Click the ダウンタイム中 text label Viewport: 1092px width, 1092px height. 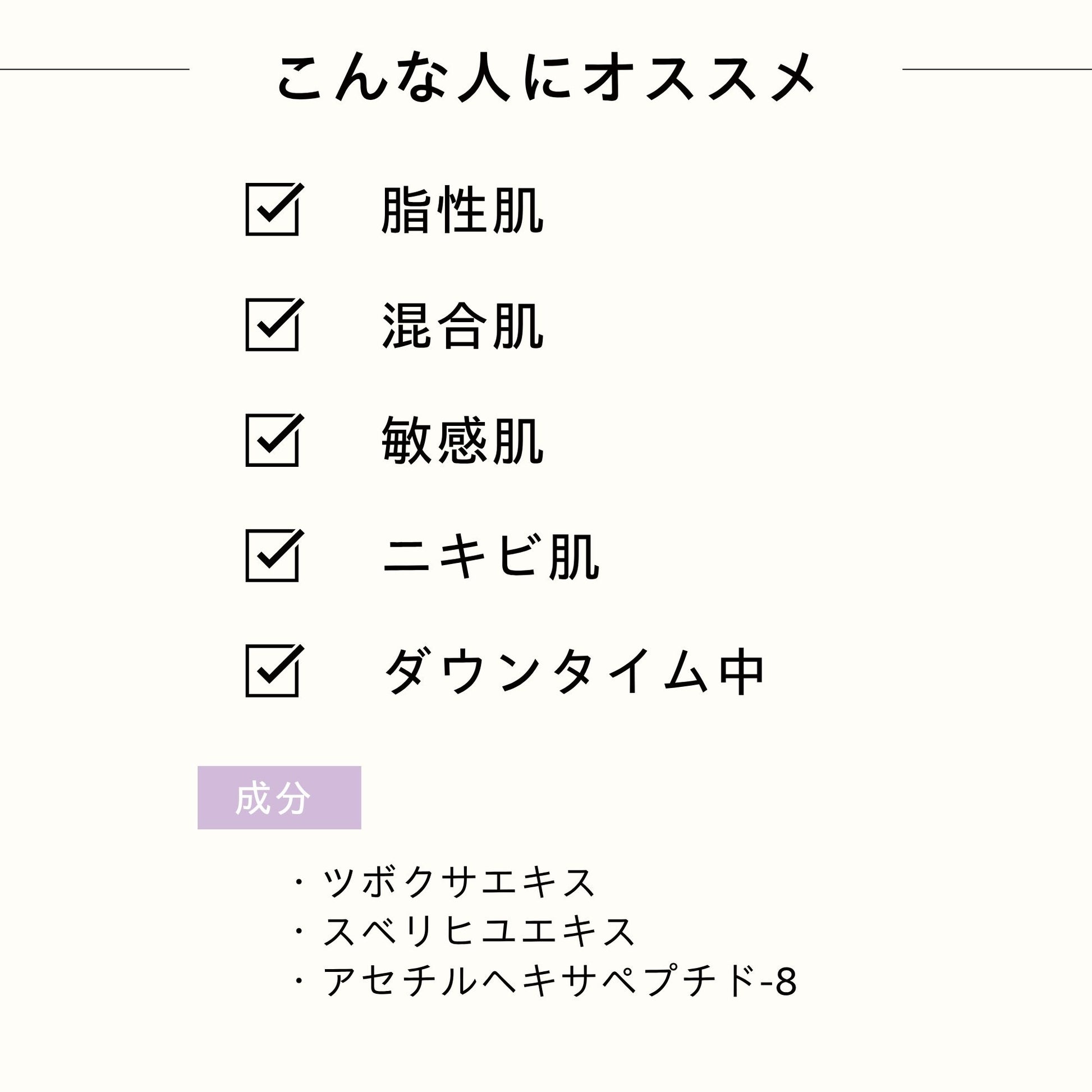pos(573,672)
